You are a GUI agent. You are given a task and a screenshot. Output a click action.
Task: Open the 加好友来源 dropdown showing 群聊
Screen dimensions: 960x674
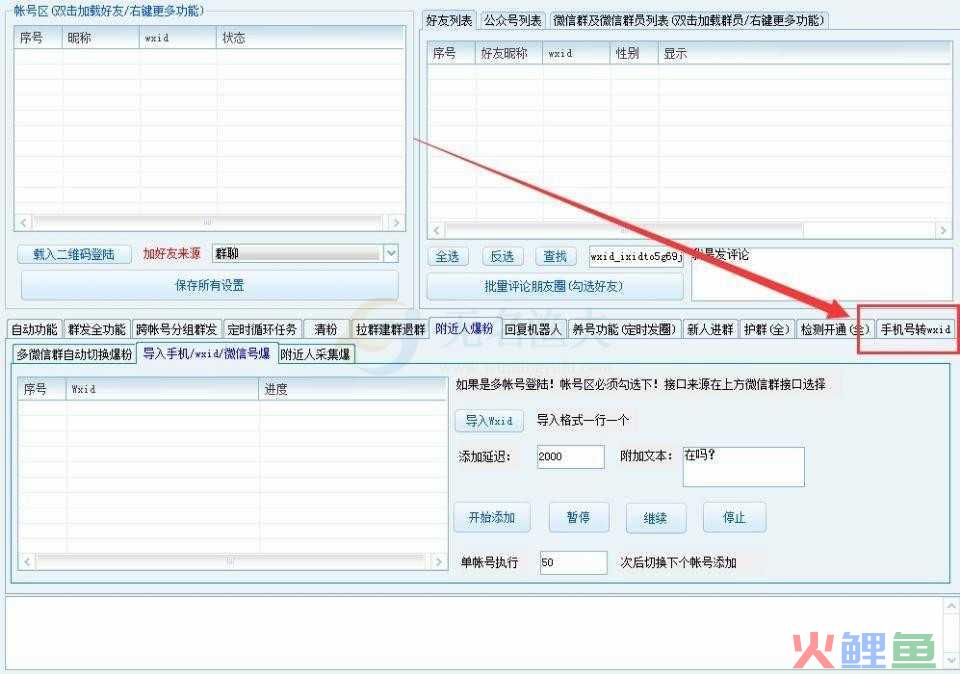click(x=305, y=253)
